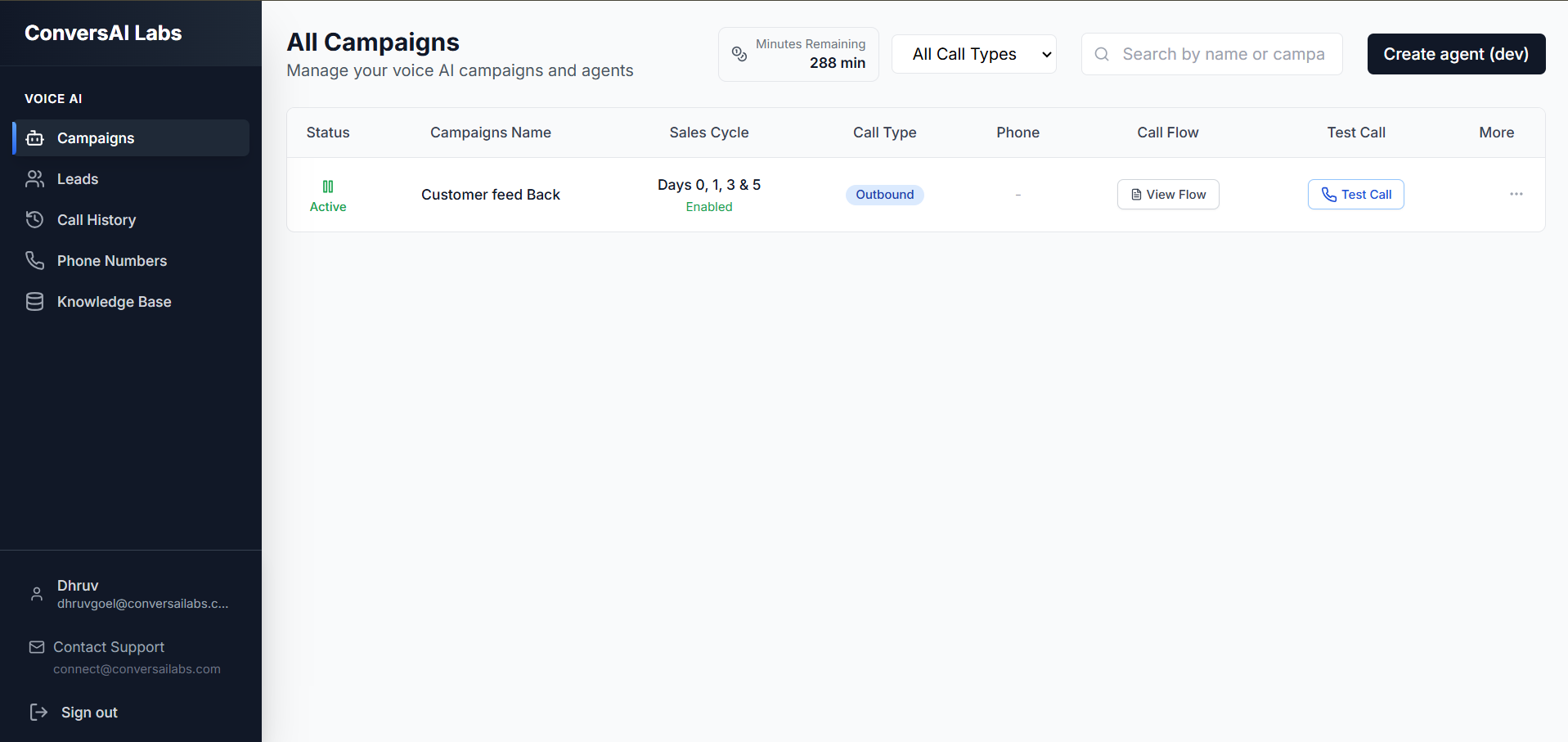The width and height of the screenshot is (1568, 742).
Task: Start a Test Call for the campaign
Action: tap(1355, 194)
